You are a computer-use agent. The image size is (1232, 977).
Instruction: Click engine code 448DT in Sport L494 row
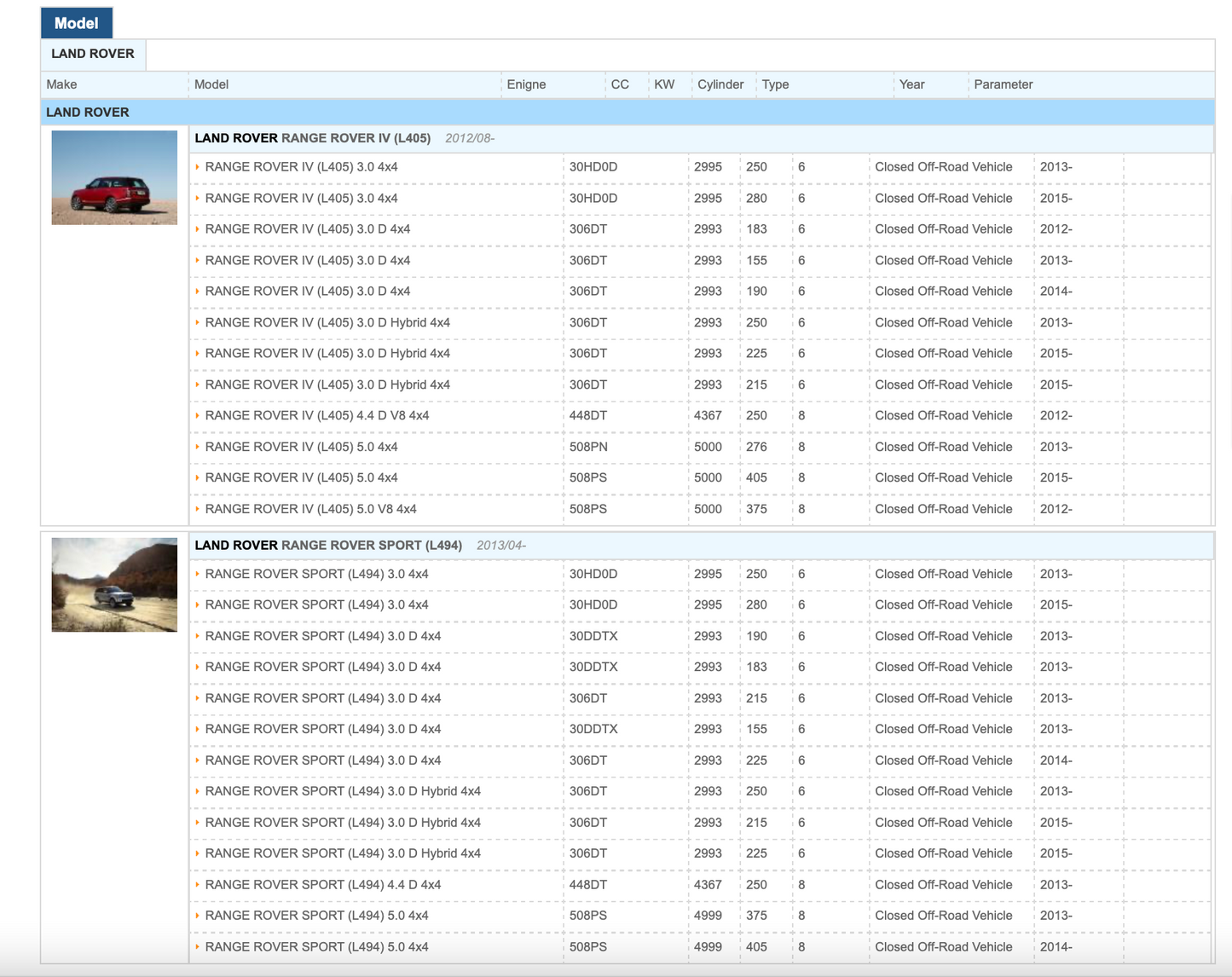tap(588, 885)
